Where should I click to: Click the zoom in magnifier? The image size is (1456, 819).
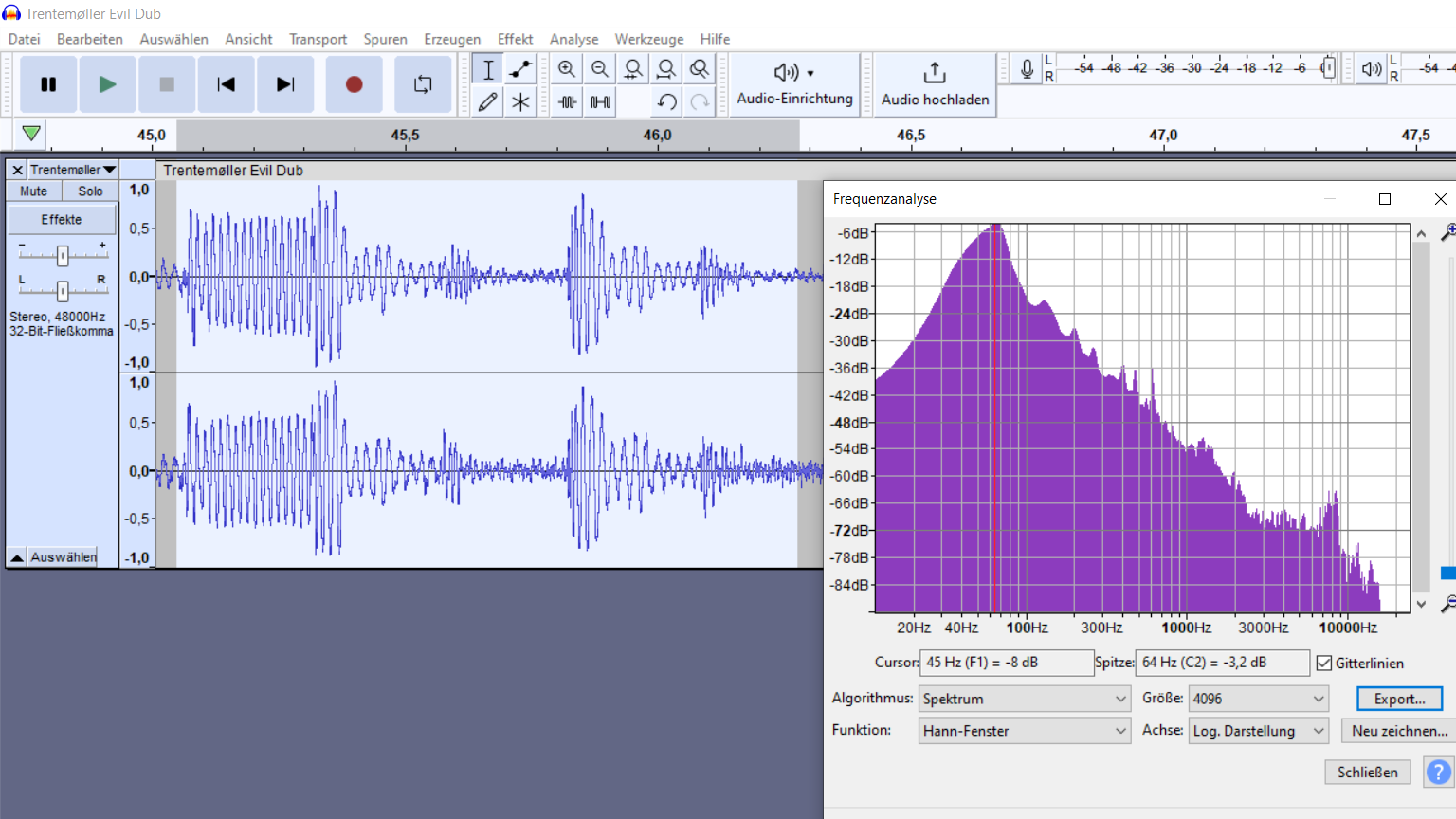point(567,69)
